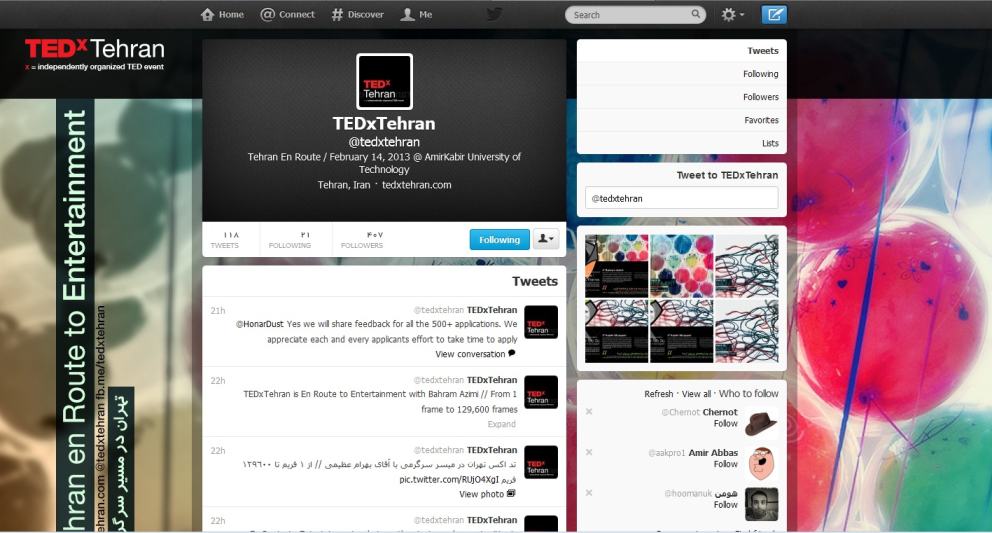
Task: View the 118 tweets count
Action: (225, 239)
